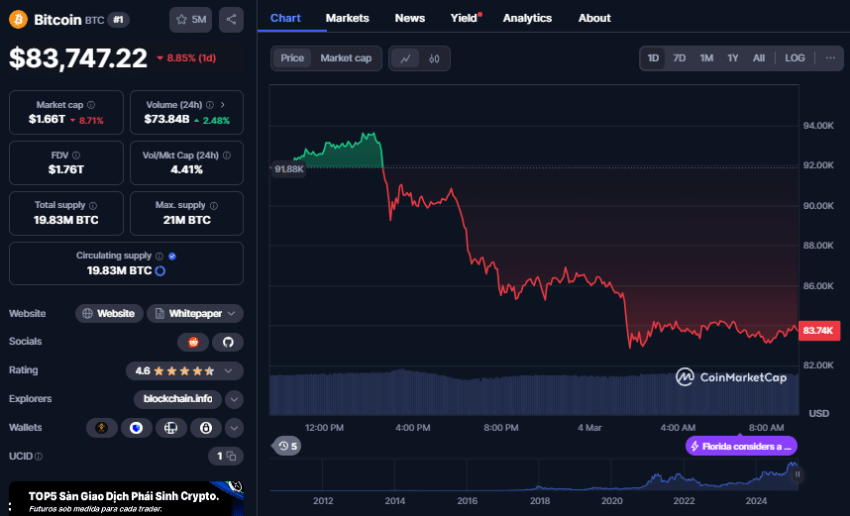Screen dimensions: 850x516
Task: Expand more wallets list chevron
Action: tap(234, 428)
